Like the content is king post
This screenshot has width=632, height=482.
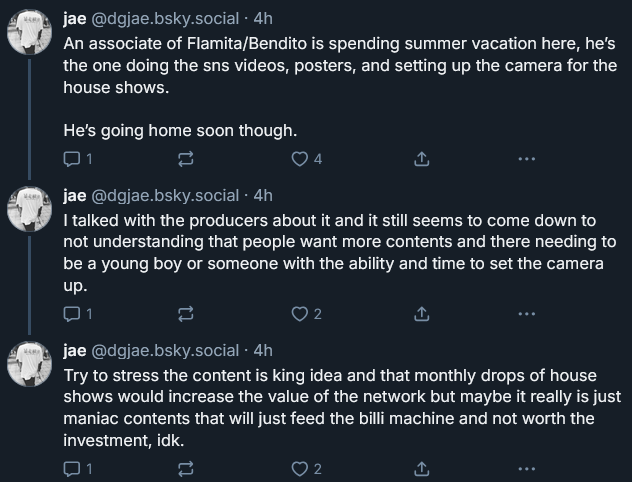(299, 469)
